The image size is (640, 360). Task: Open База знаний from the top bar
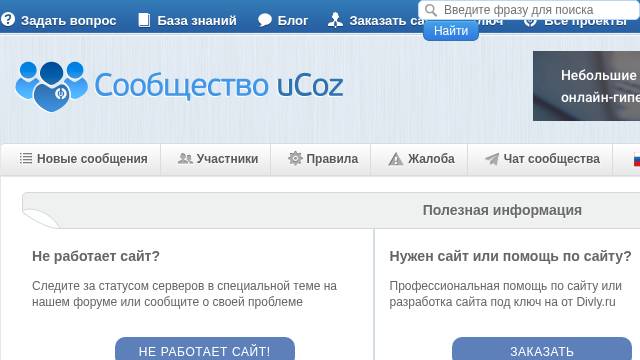click(197, 20)
